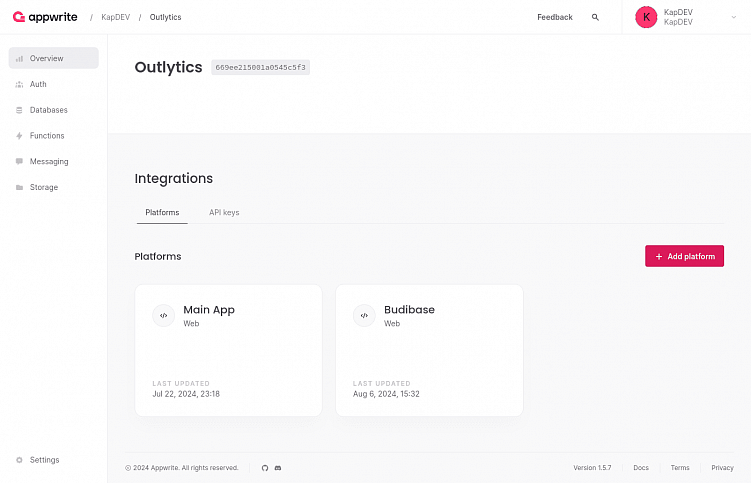Open the GitHub icon in footer
Viewport: 751px width, 483px height.
coord(265,468)
